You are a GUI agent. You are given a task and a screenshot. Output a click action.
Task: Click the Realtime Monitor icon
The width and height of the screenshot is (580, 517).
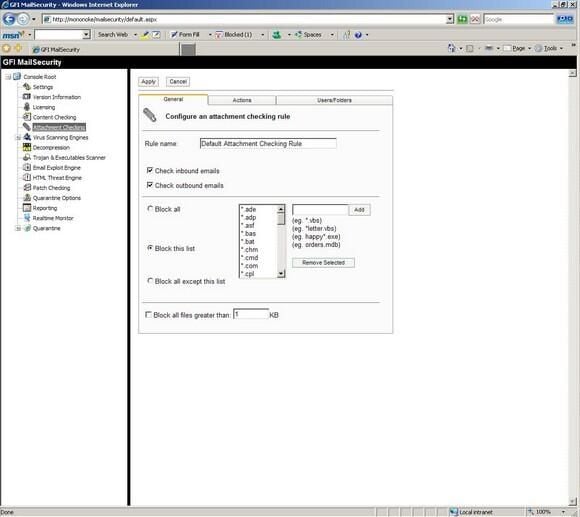(27, 218)
